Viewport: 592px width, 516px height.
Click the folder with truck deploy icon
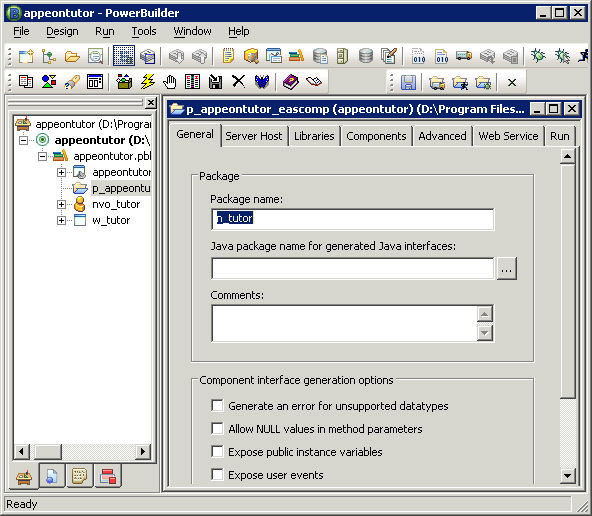437,82
